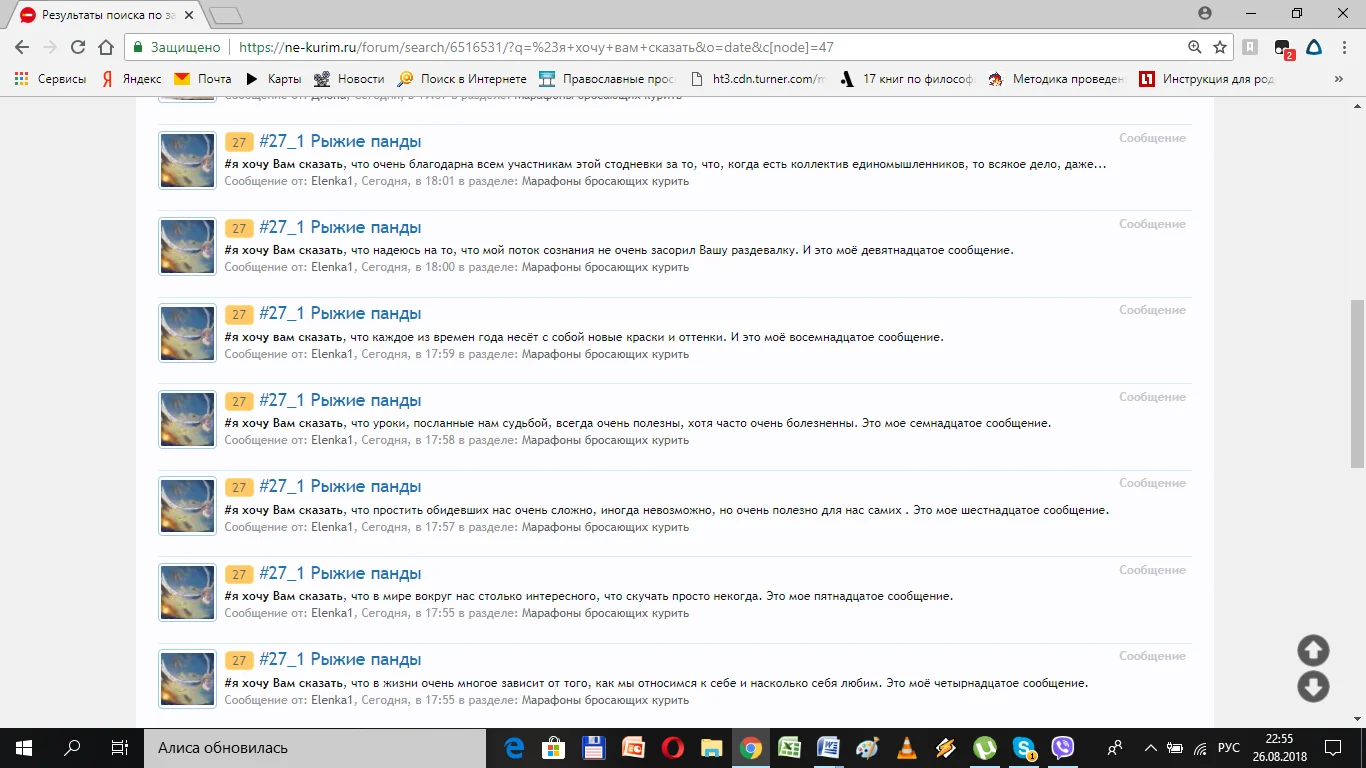Image resolution: width=1366 pixels, height=768 pixels.
Task: Open the battery status tray icon
Action: tap(1175, 748)
